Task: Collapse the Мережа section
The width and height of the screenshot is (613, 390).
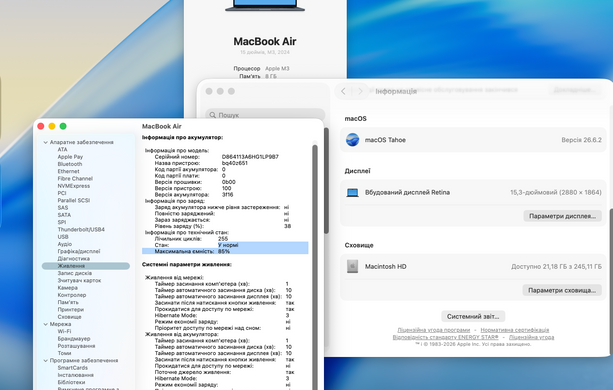Action: pos(45,324)
